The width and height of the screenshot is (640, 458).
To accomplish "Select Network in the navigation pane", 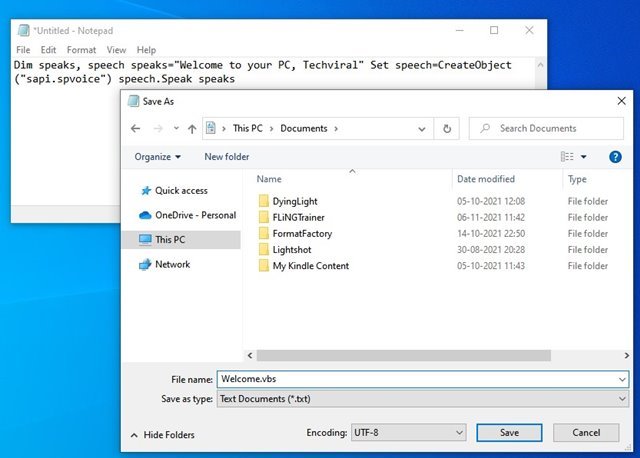I will (x=172, y=264).
